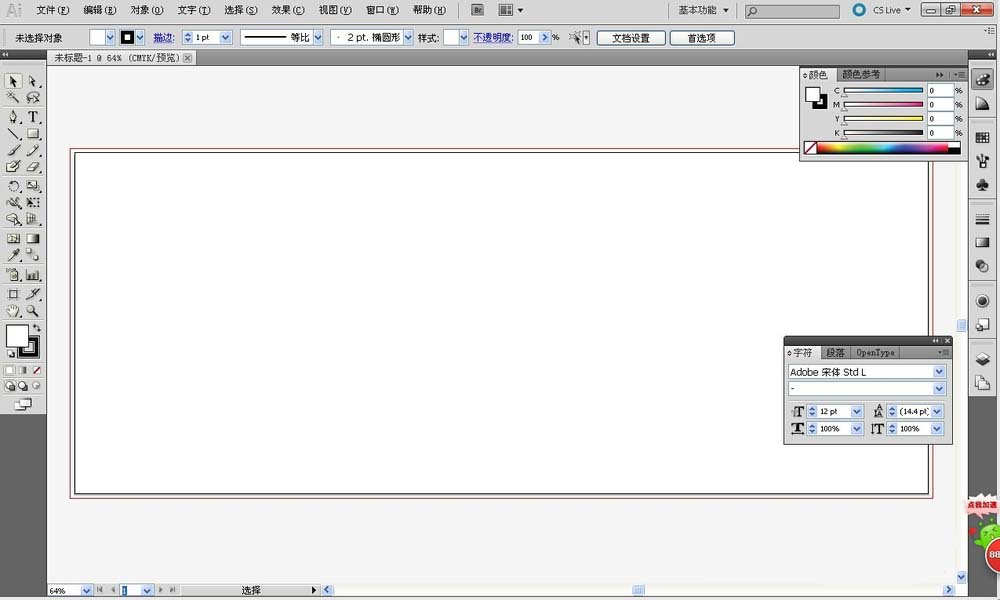The width and height of the screenshot is (1000, 600).
Task: Select the Rectangle tool
Action: pos(33,134)
